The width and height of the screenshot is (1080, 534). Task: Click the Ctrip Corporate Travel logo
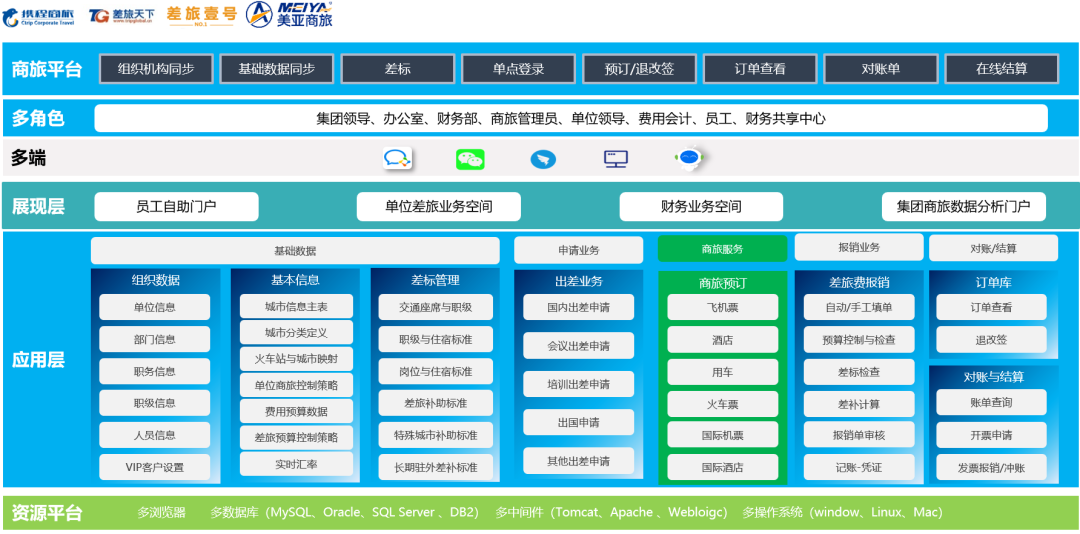pos(38,15)
